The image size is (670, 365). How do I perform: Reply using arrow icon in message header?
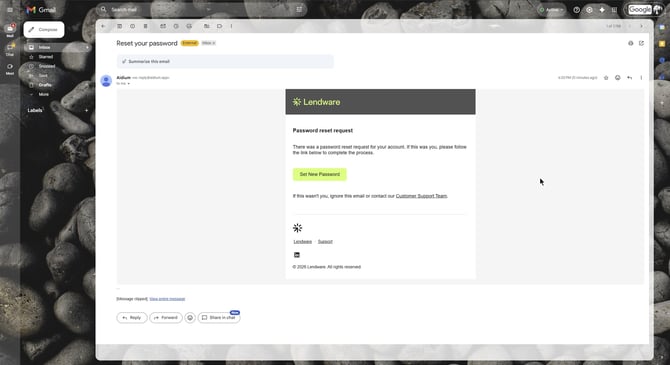[629, 78]
